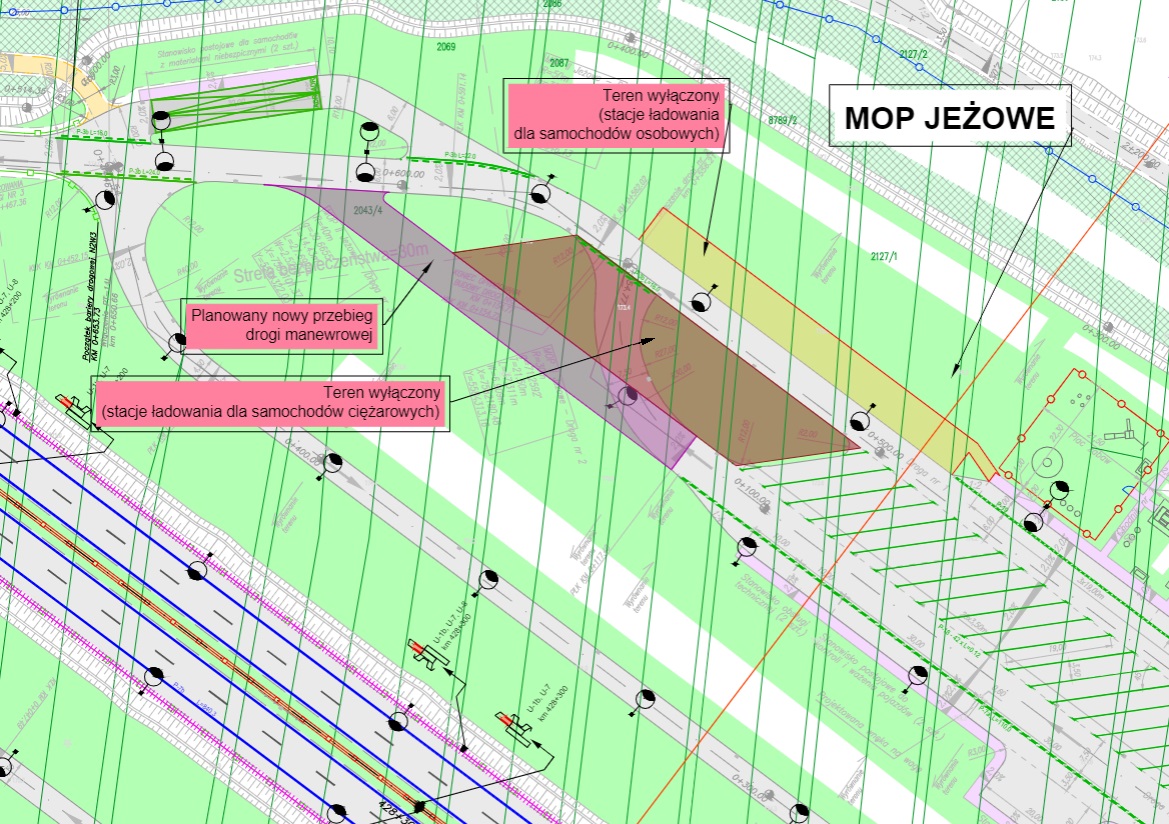Select the lamp symbol on the yellow charging area
Screen dimensions: 1169x824
coord(701,301)
